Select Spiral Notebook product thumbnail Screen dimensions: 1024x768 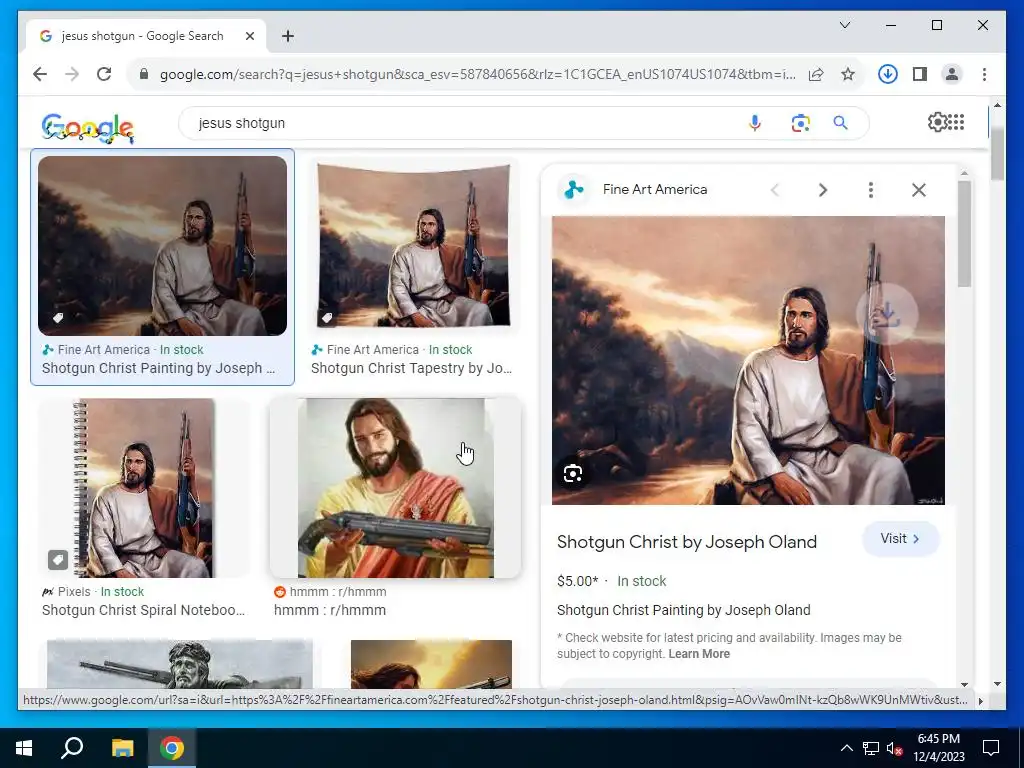[144, 488]
